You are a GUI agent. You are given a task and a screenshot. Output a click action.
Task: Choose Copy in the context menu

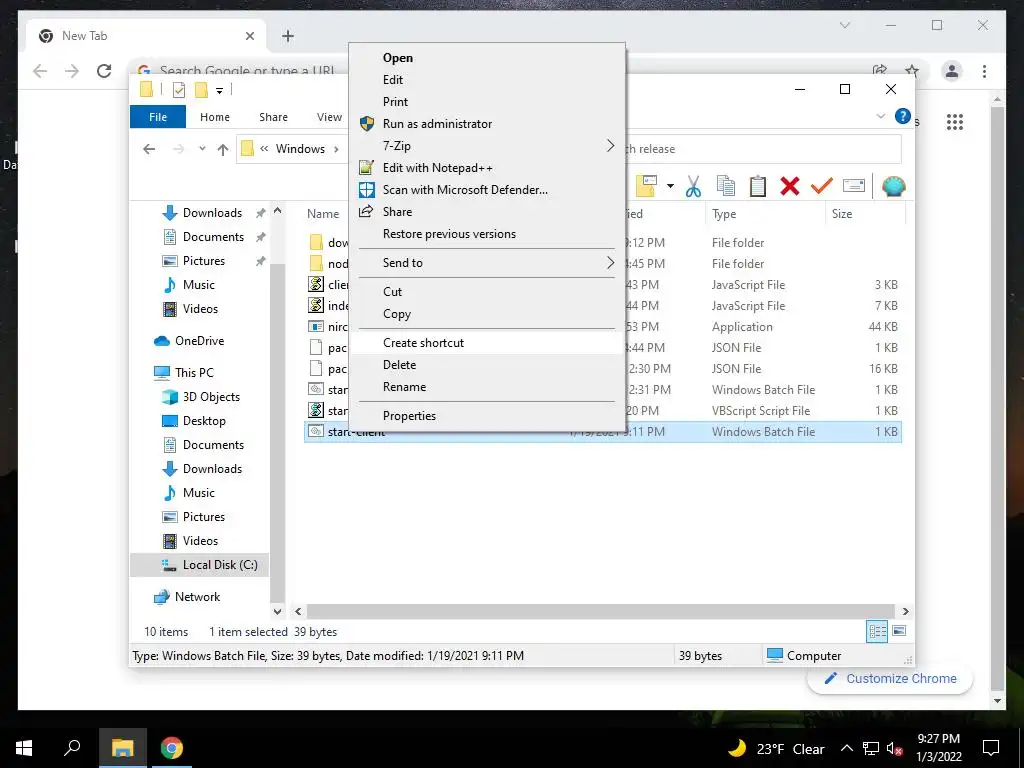tap(488, 314)
